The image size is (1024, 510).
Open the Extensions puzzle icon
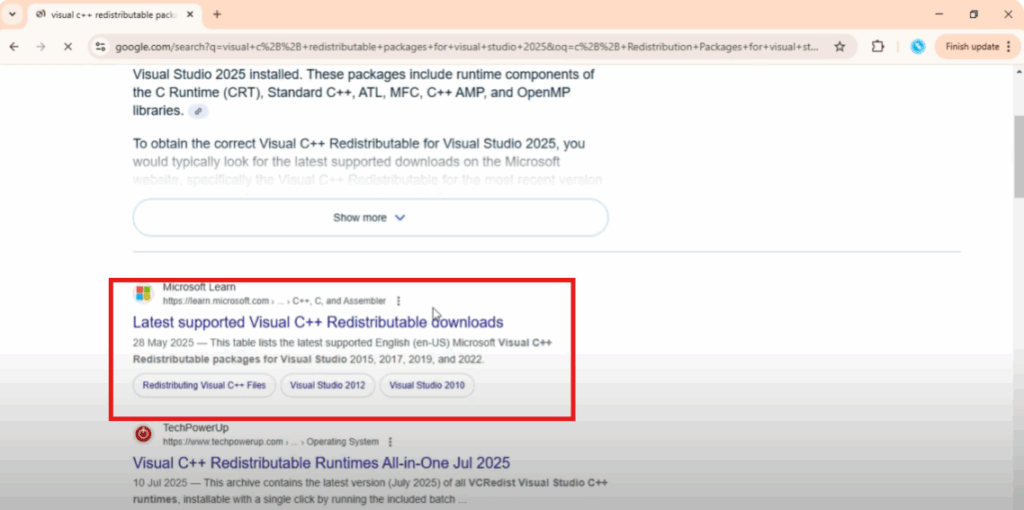click(878, 46)
